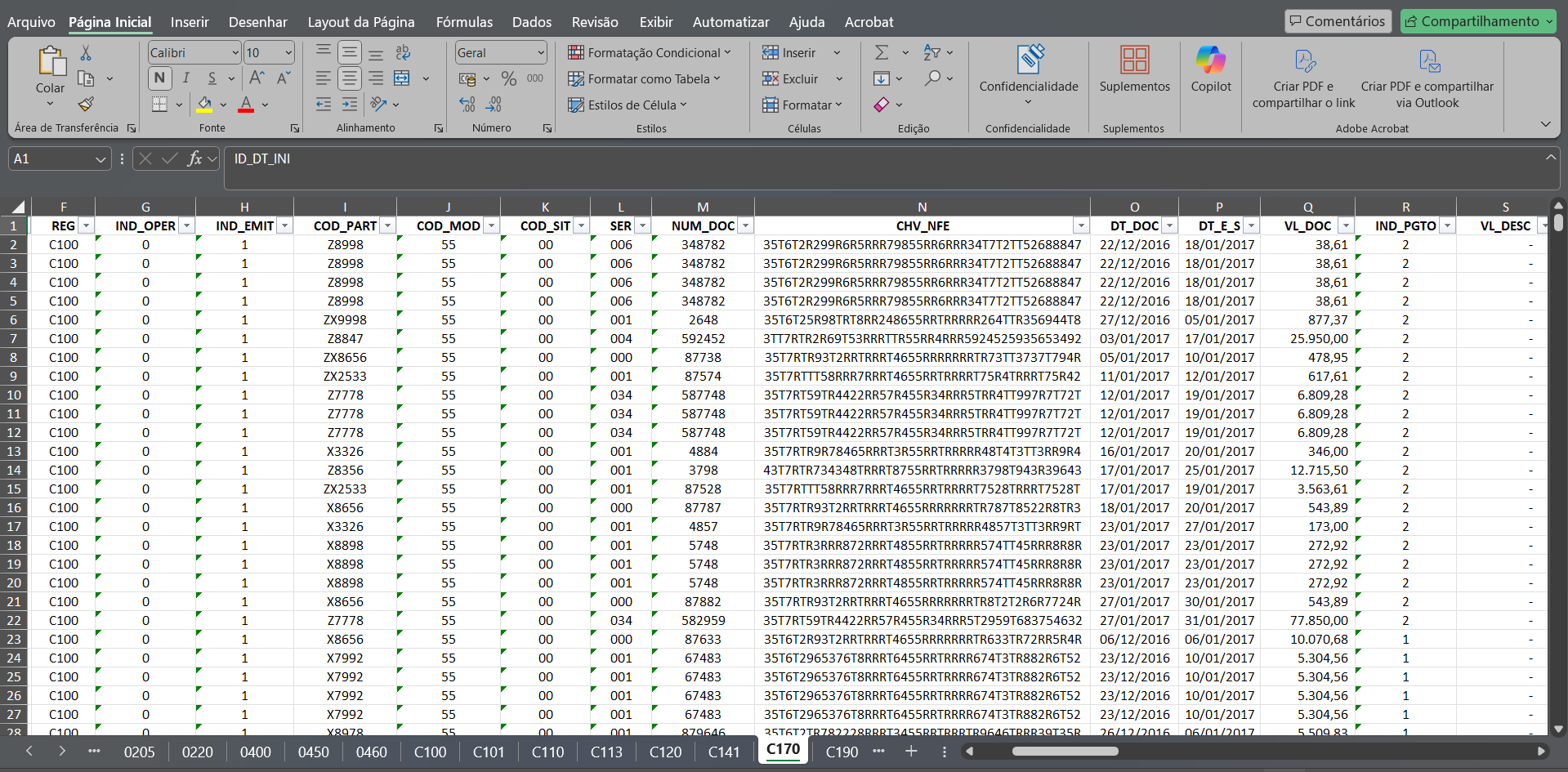The height and width of the screenshot is (772, 1568).
Task: Apply italic formatting
Action: coord(185,78)
